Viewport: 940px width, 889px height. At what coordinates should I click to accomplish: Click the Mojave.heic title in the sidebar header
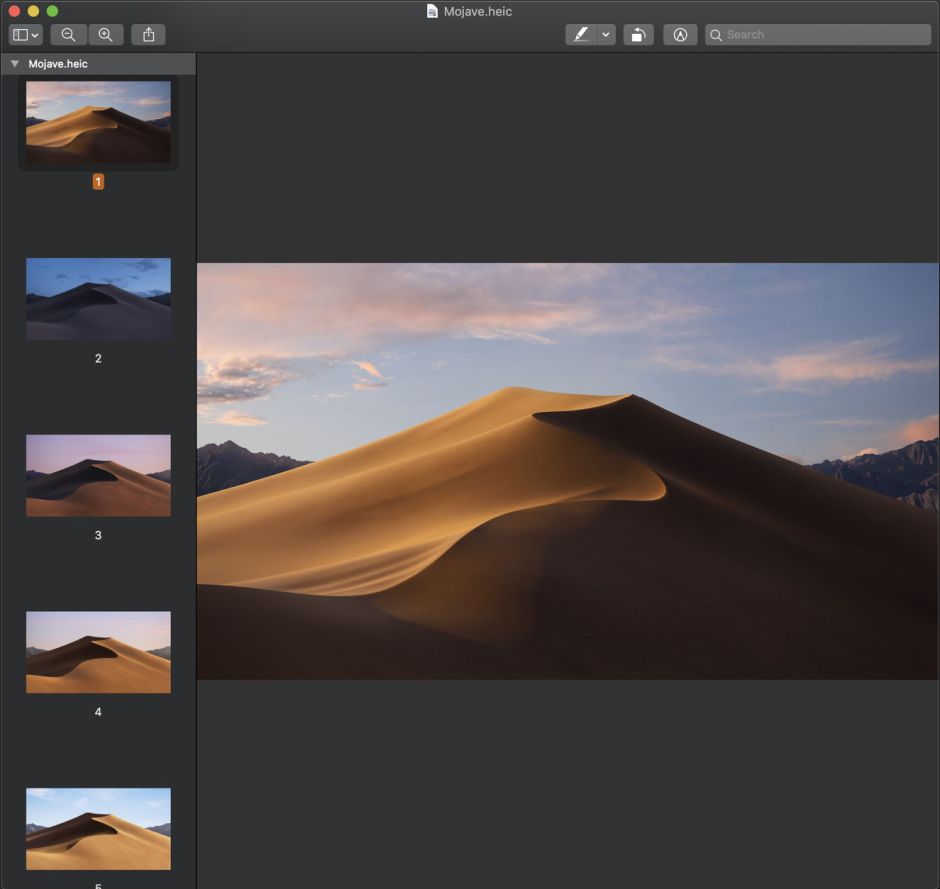[x=57, y=63]
